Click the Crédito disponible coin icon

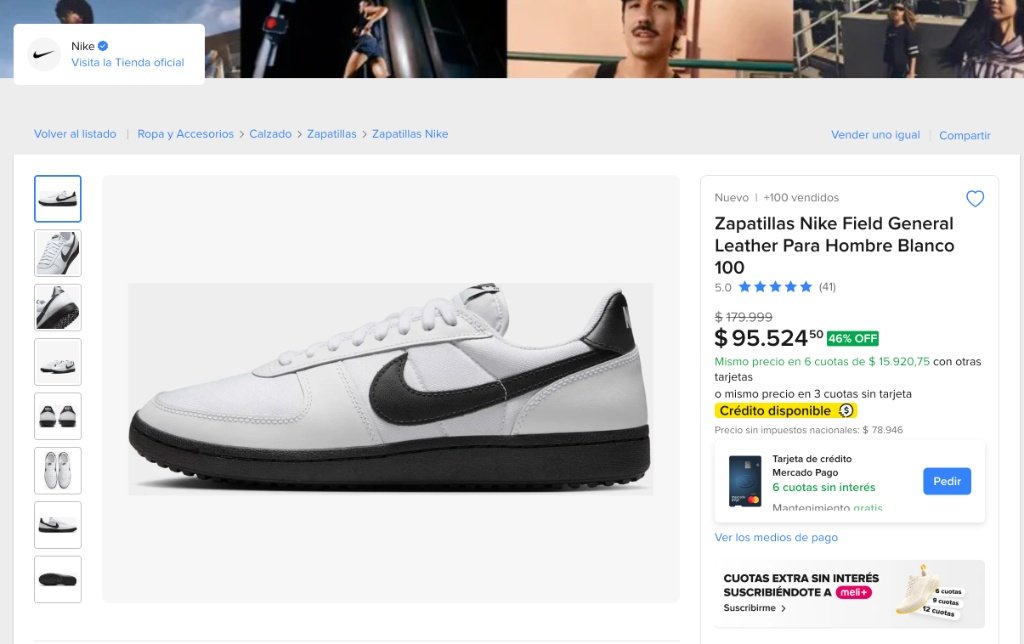(x=846, y=410)
